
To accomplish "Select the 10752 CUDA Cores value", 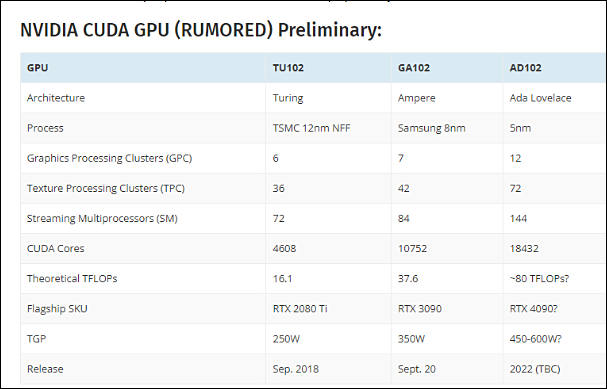I will (x=412, y=248).
